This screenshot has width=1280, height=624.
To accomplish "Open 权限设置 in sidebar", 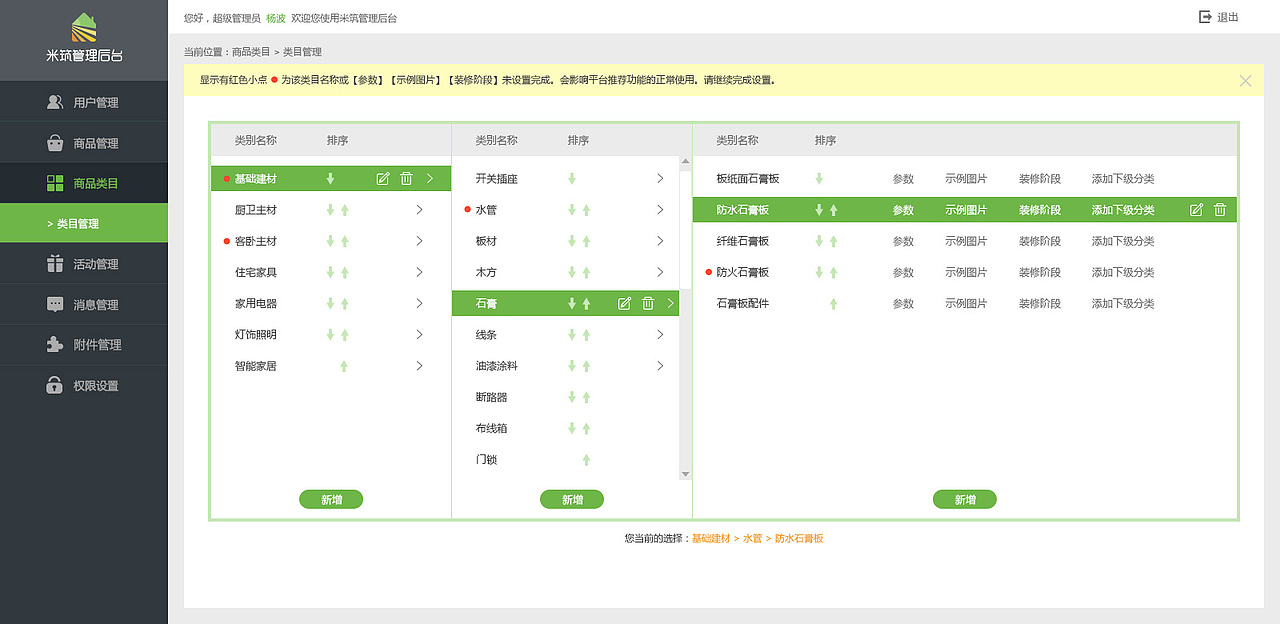I will [x=84, y=385].
